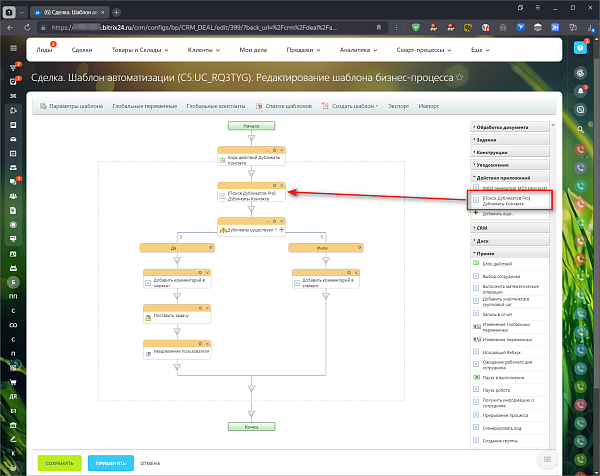600x476 pixels.
Task: Click the blue 'Применить' button
Action: [111, 463]
